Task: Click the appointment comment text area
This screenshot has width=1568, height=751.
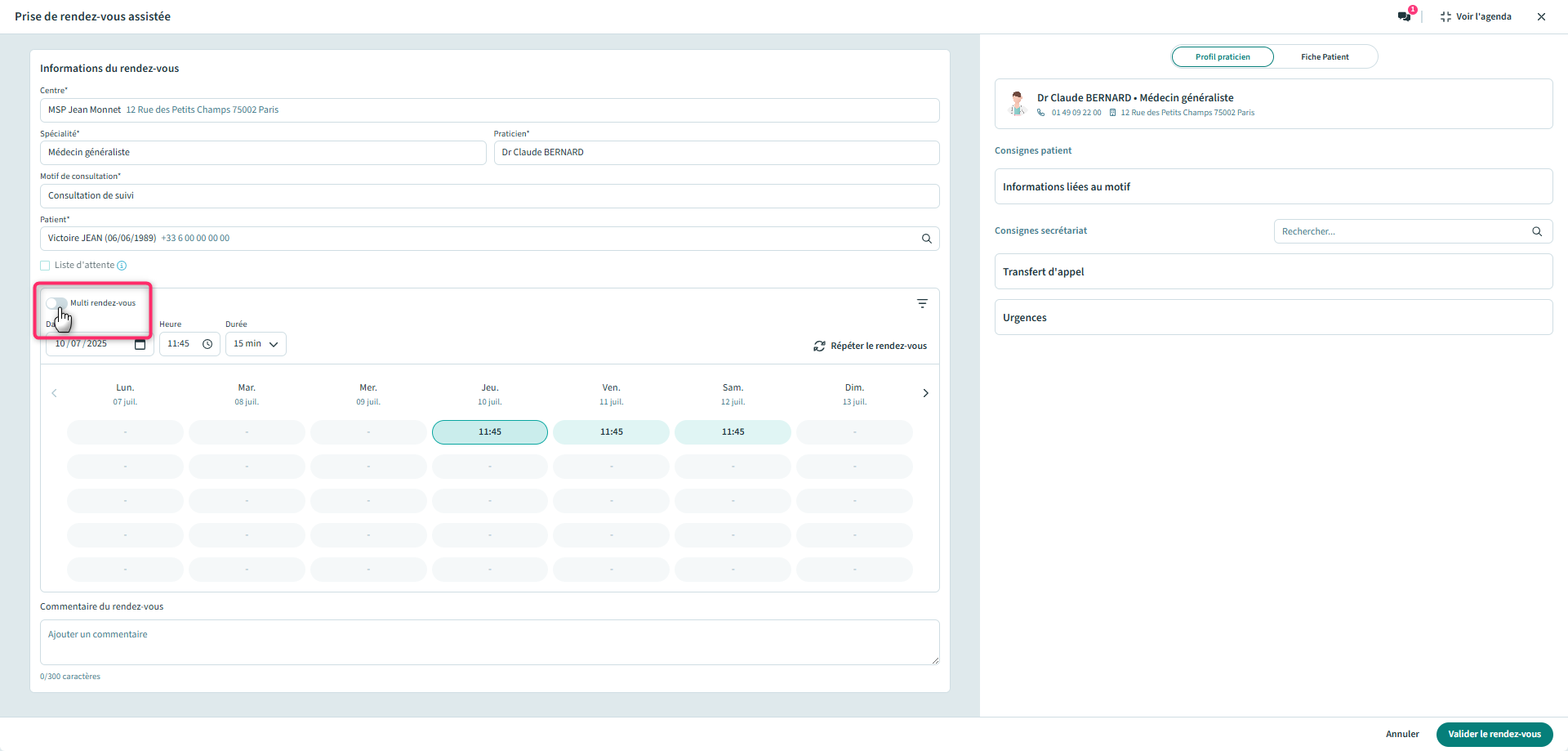Action: tap(489, 642)
